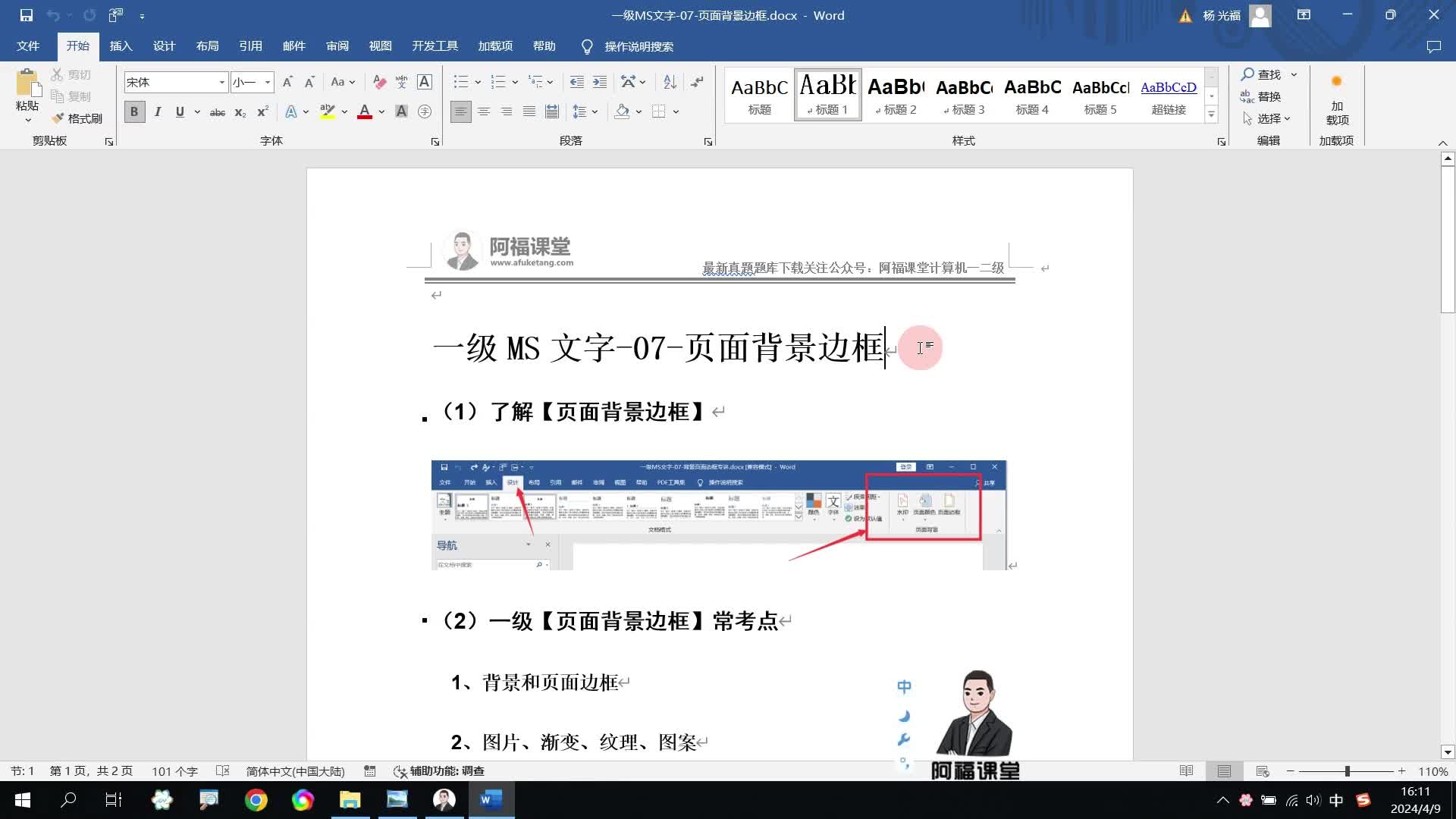
Task: Open the Add-ins button
Action: point(1337,99)
